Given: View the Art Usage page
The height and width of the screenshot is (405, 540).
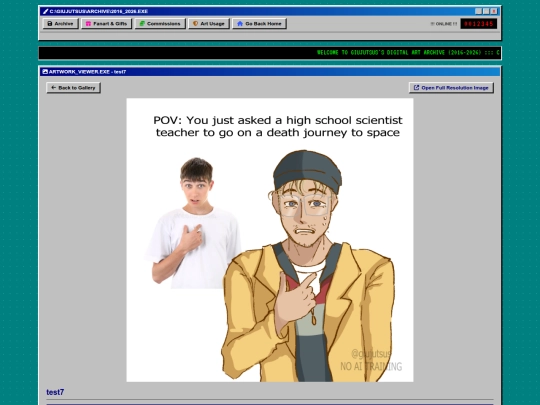Looking at the screenshot, I should tap(209, 24).
